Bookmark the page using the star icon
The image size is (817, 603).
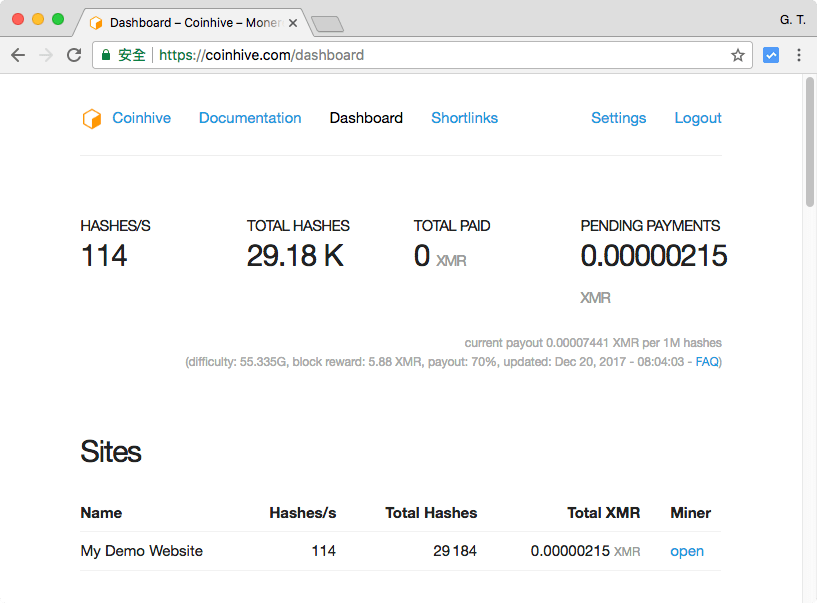[x=737, y=56]
